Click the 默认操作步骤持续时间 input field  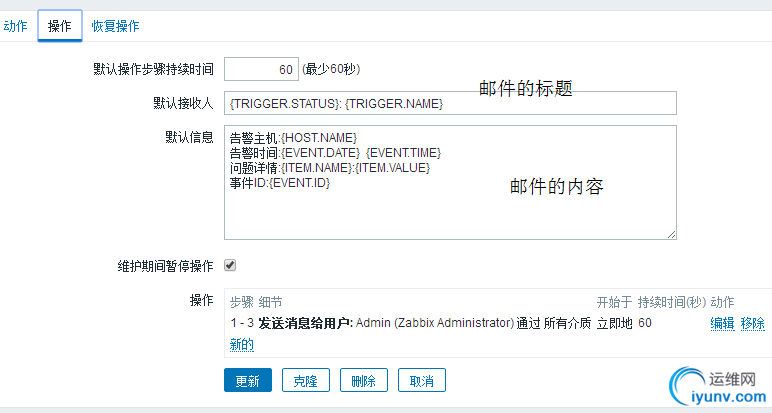tap(261, 69)
